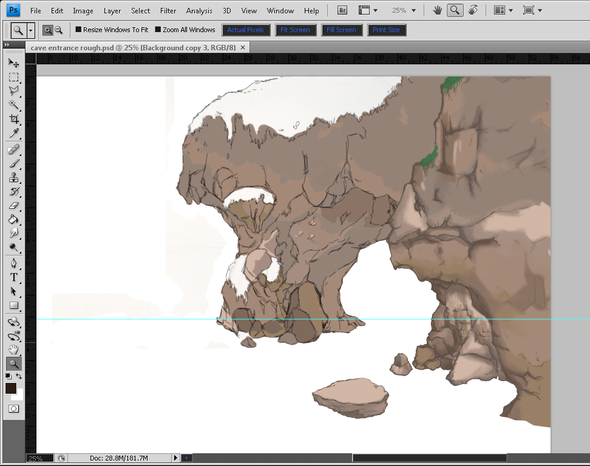590x466 pixels.
Task: Select the Eyedropper tool
Action: (14, 133)
